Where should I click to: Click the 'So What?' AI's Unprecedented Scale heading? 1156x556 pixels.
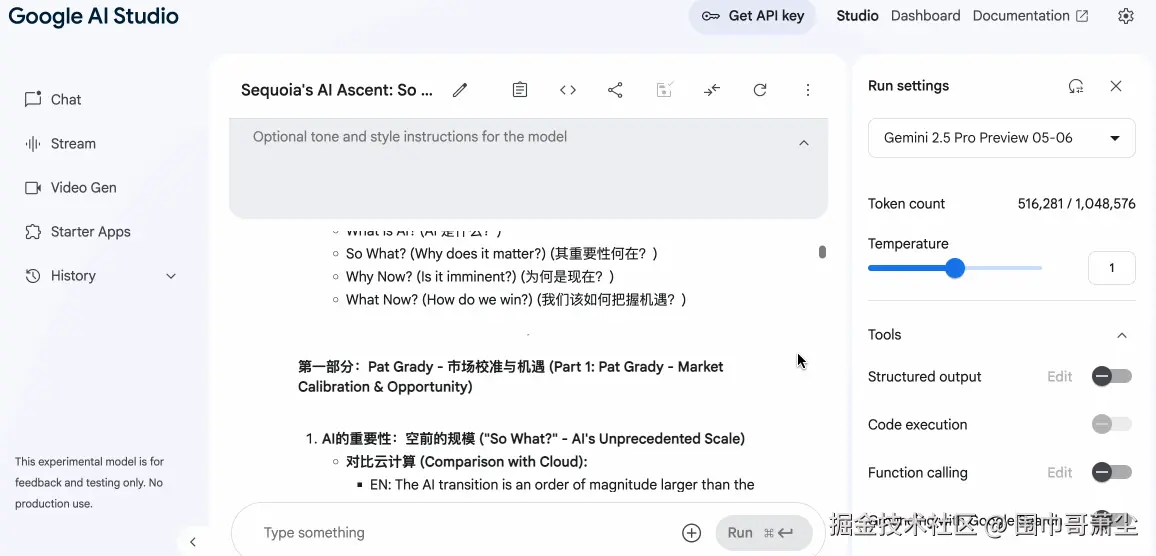534,439
